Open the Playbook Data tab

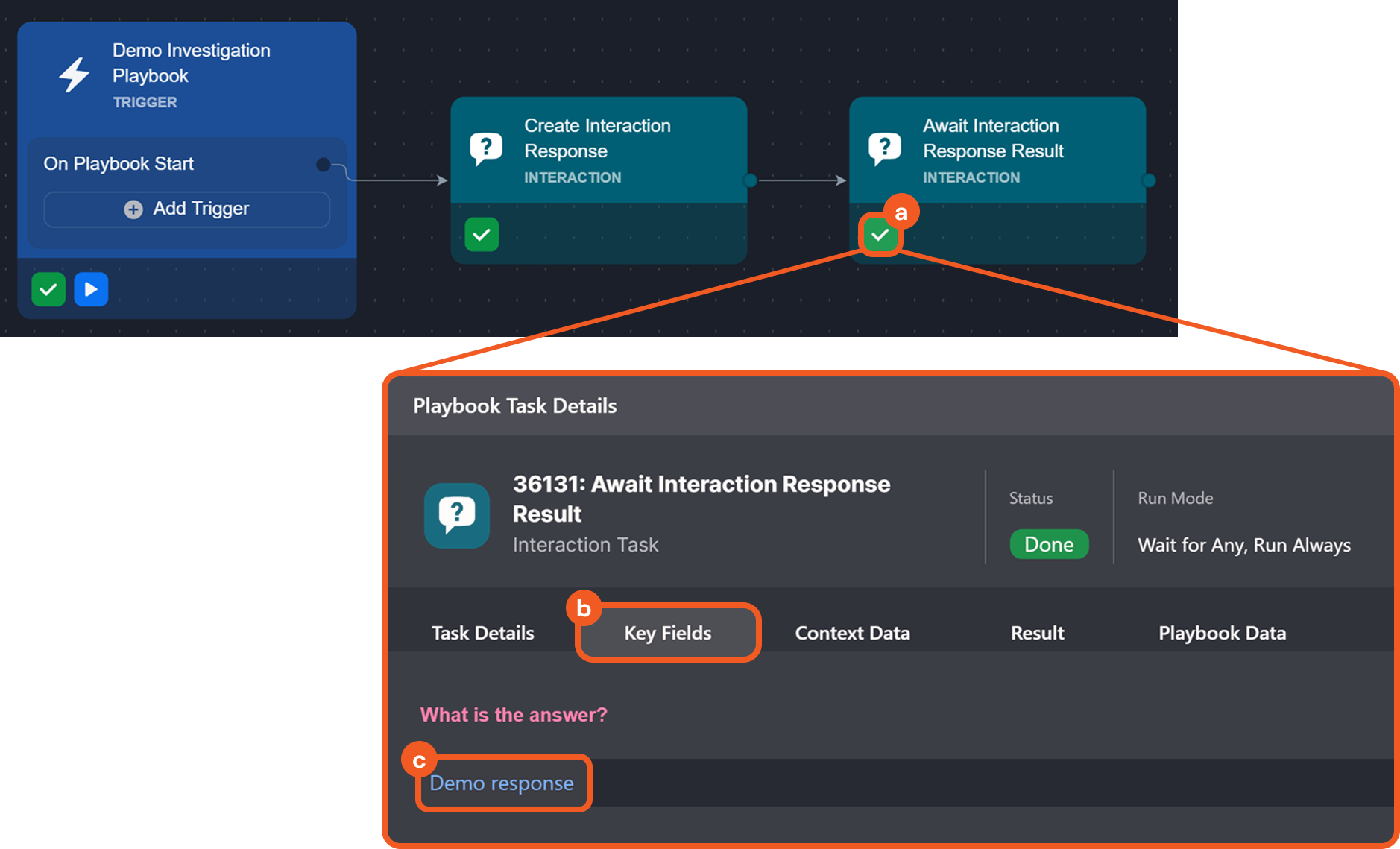pos(1222,633)
